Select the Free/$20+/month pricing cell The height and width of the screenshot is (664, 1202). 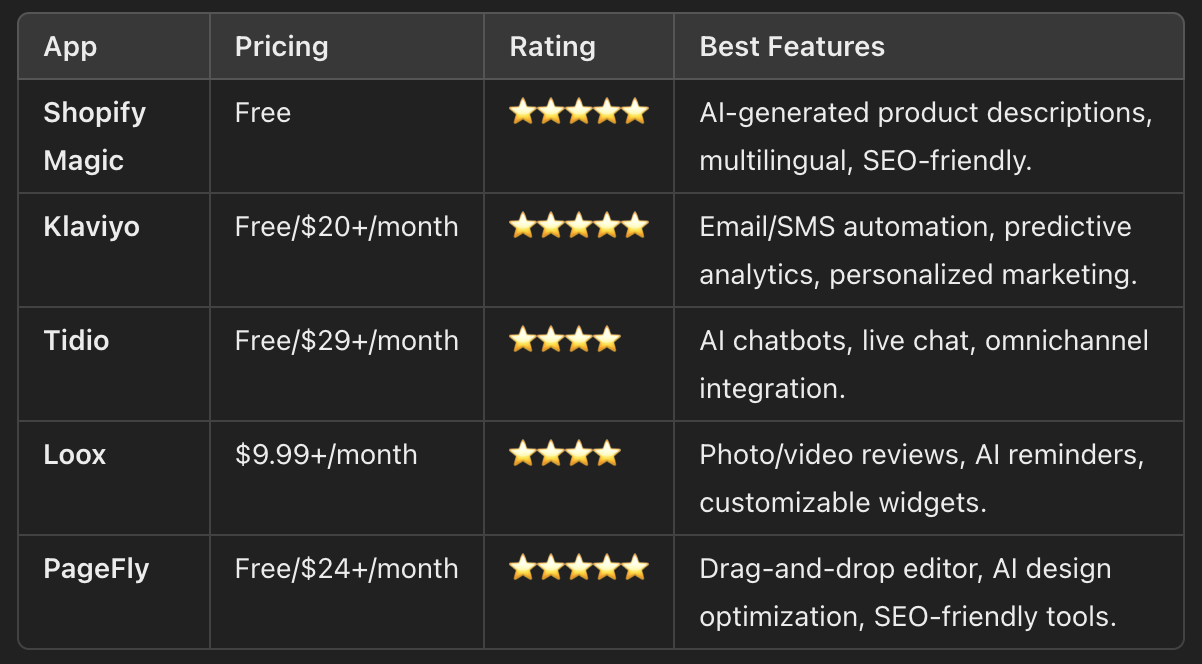346,226
